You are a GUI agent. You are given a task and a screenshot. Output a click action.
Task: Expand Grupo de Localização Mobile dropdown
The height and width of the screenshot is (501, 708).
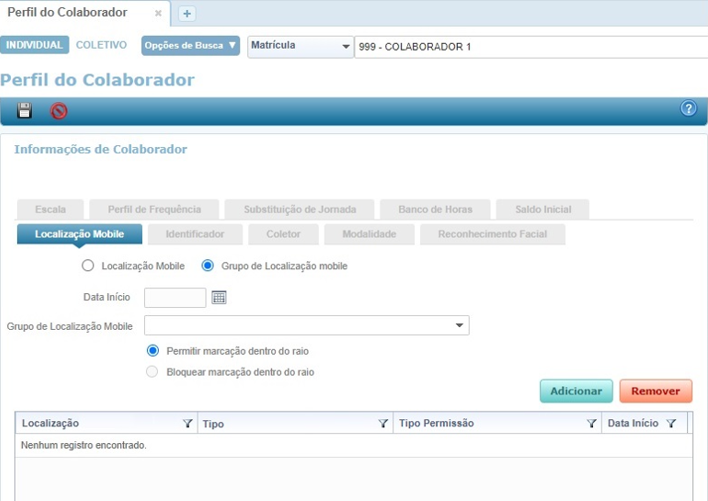coord(460,326)
